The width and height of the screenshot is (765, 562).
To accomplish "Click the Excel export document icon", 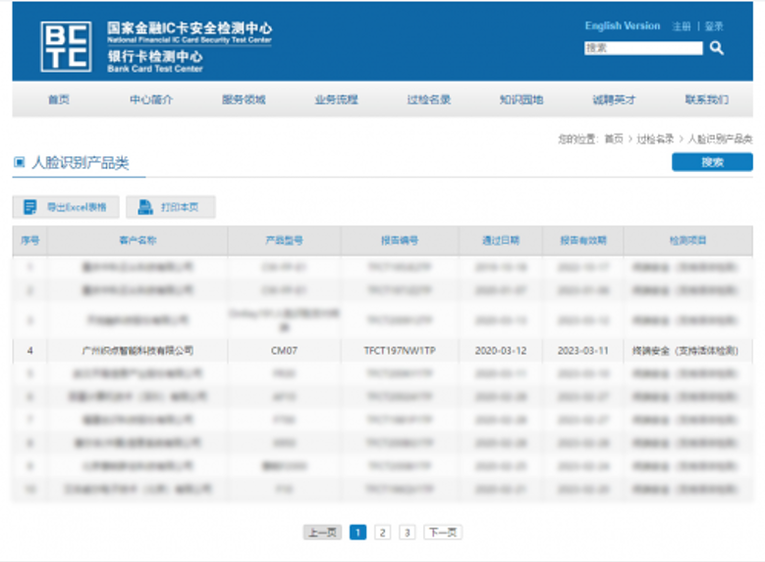I will click(x=30, y=207).
